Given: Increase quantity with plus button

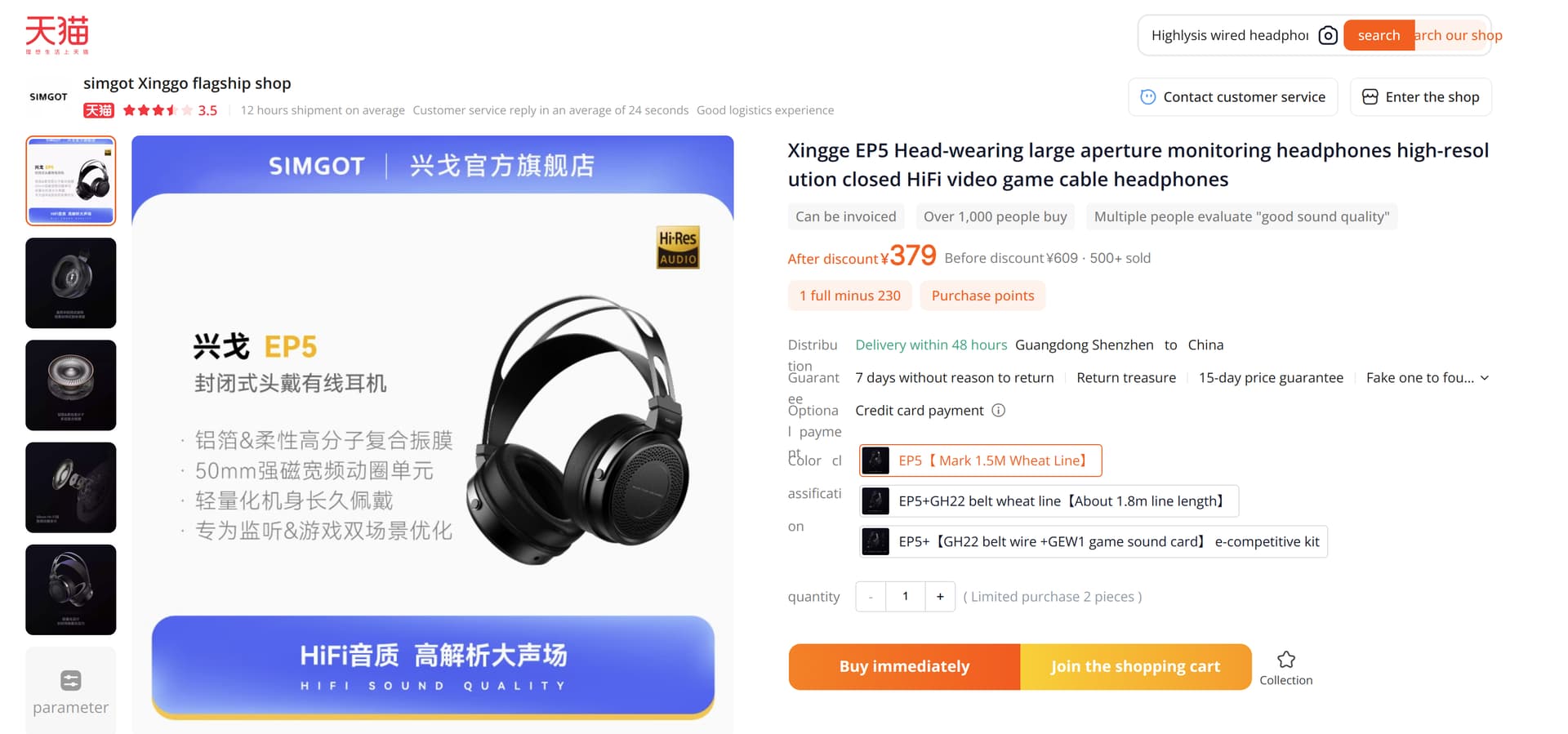Looking at the screenshot, I should tap(940, 597).
